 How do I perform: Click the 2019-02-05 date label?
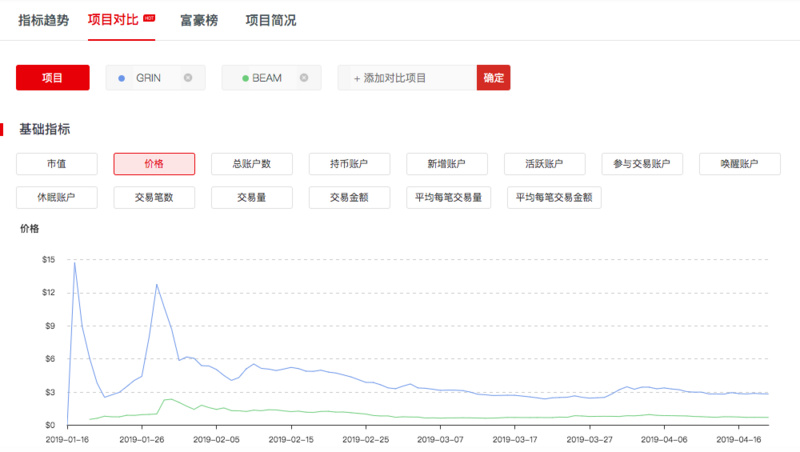point(216,439)
